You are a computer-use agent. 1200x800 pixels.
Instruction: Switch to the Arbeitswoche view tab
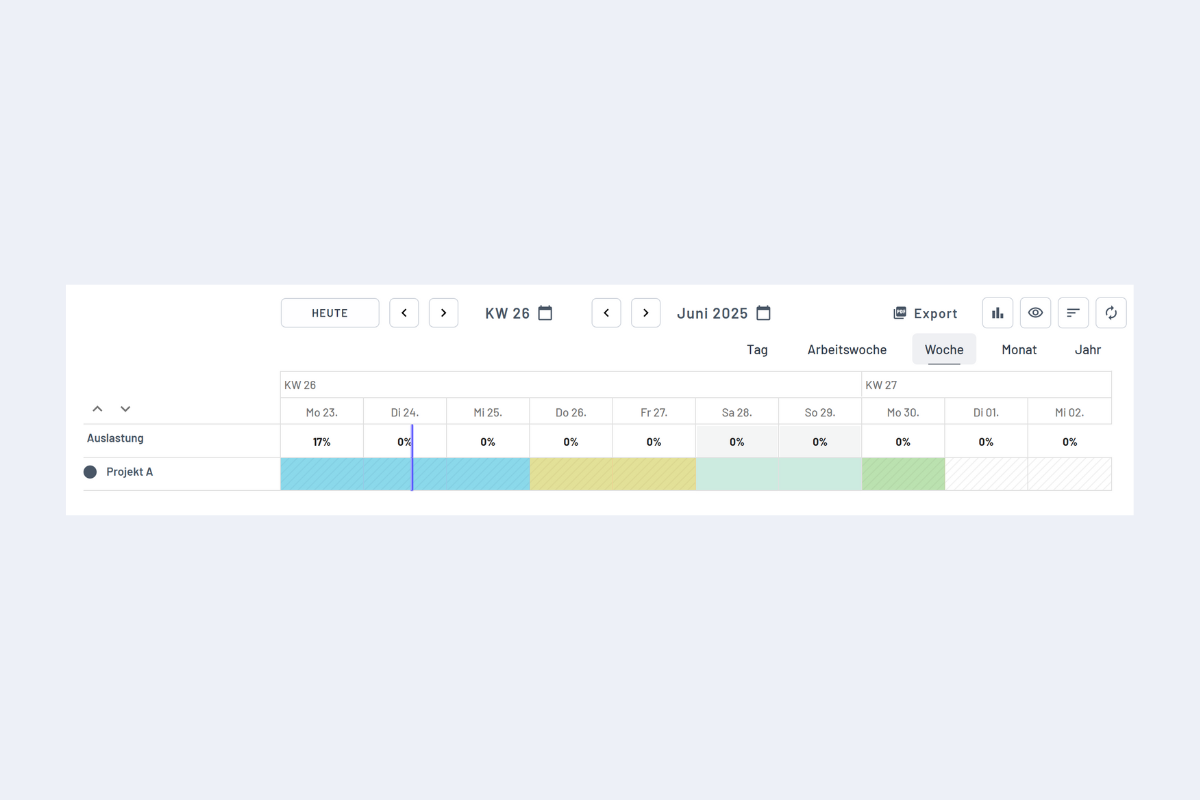pos(847,350)
